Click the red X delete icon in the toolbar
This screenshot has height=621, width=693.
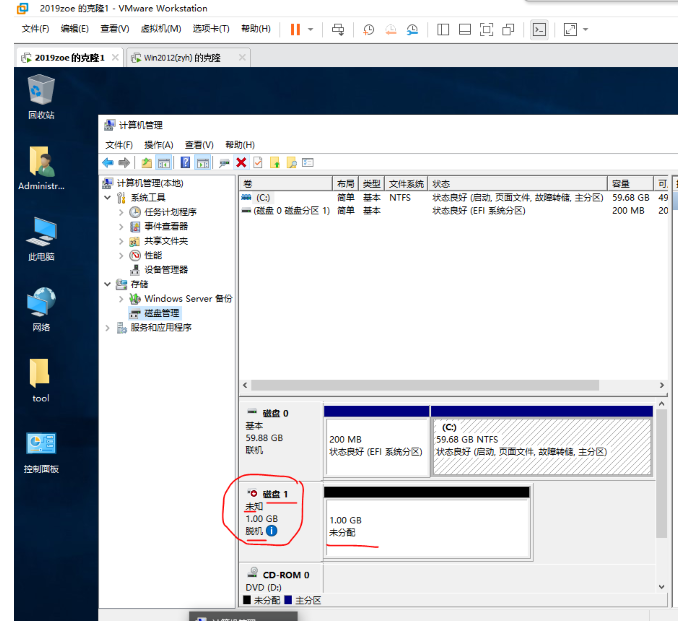tap(241, 163)
